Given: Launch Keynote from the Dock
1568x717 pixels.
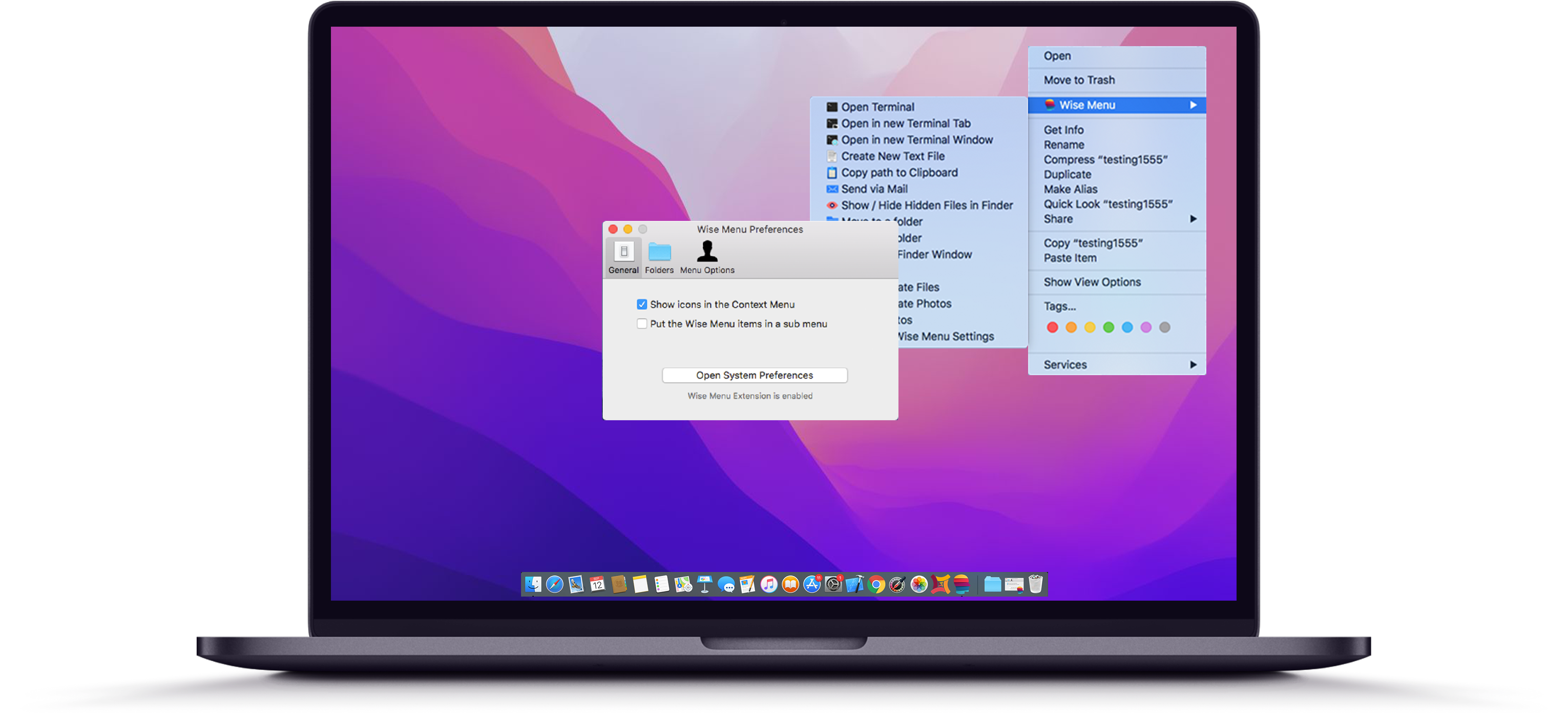Looking at the screenshot, I should click(x=705, y=585).
